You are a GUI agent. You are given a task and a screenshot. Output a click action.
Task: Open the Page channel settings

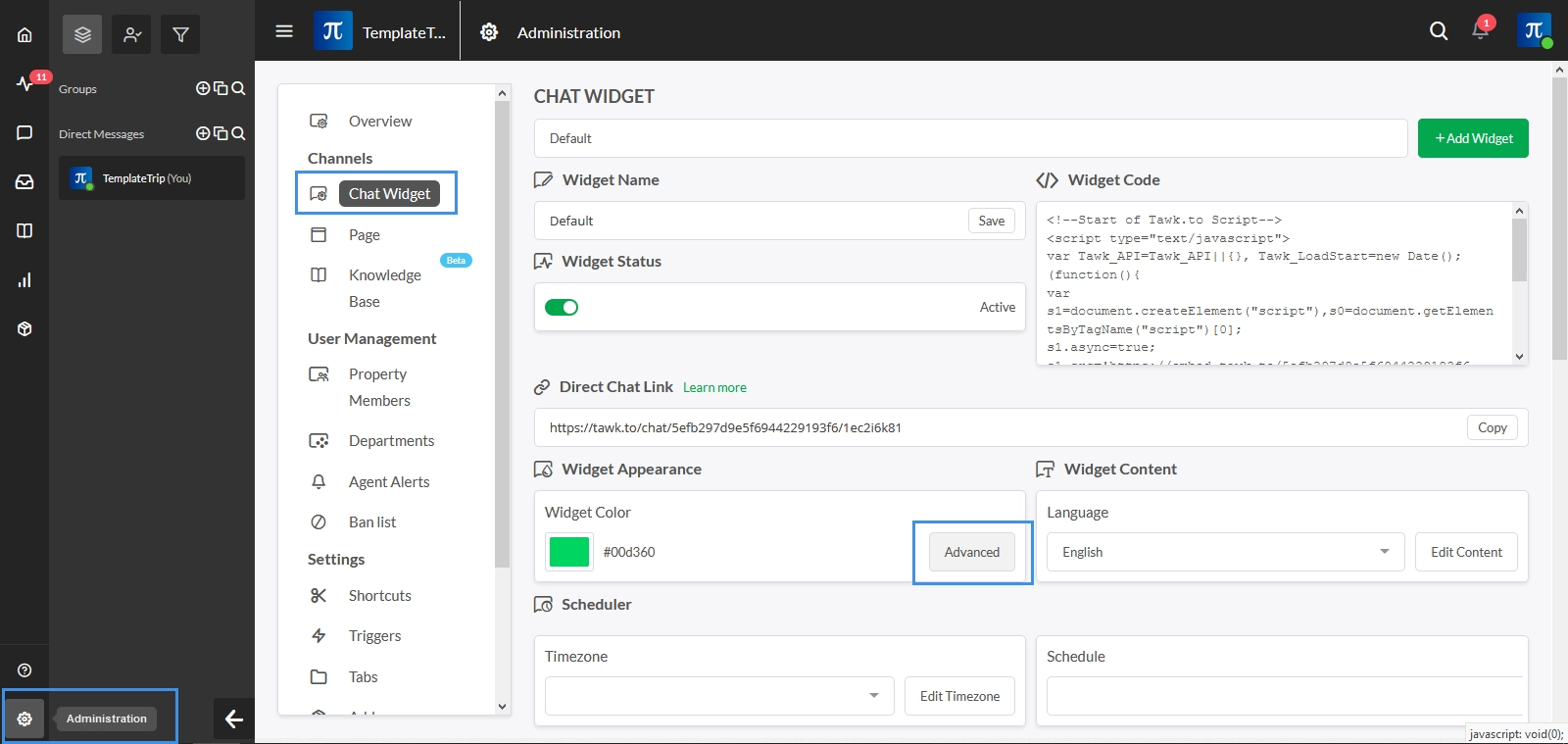(364, 235)
